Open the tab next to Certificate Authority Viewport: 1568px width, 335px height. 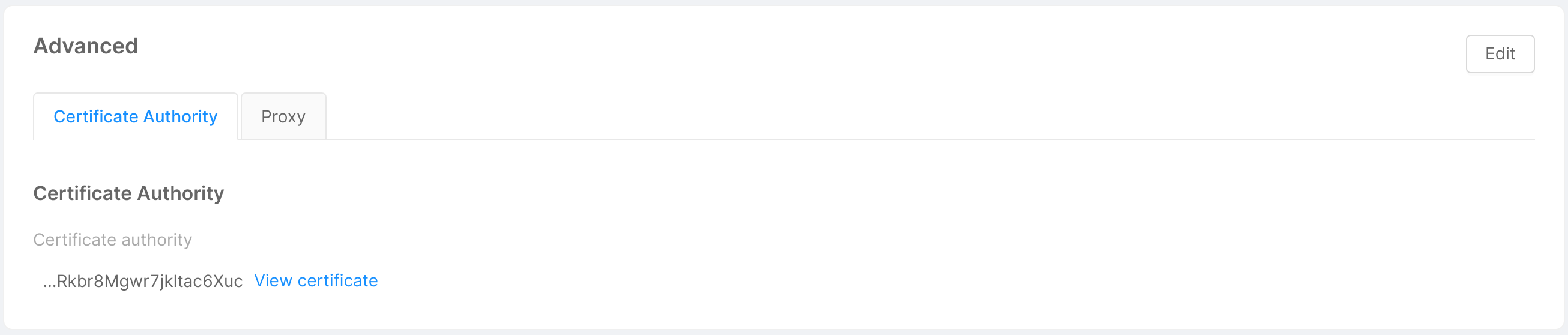(283, 116)
